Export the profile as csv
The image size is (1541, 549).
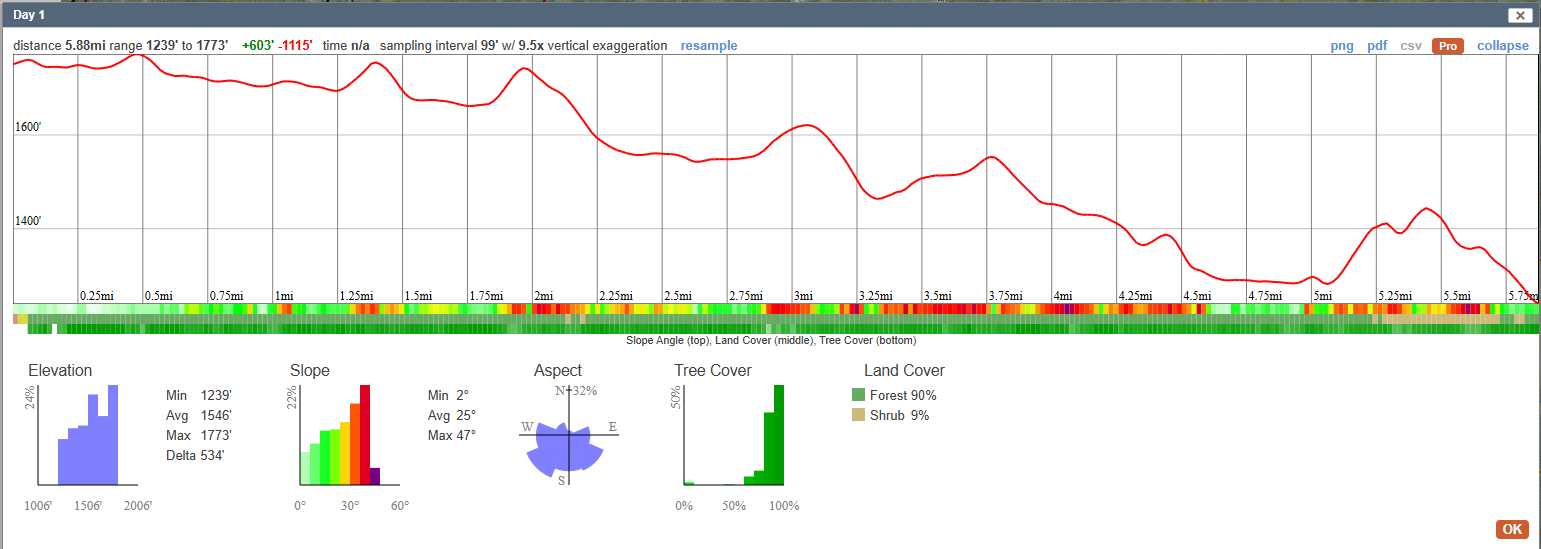(x=1411, y=46)
